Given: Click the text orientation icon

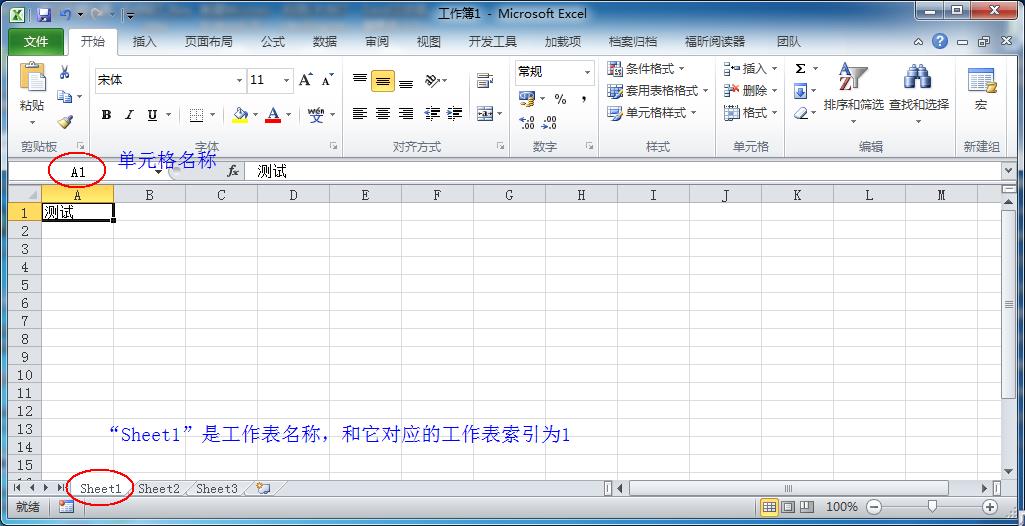Looking at the screenshot, I should pos(432,81).
